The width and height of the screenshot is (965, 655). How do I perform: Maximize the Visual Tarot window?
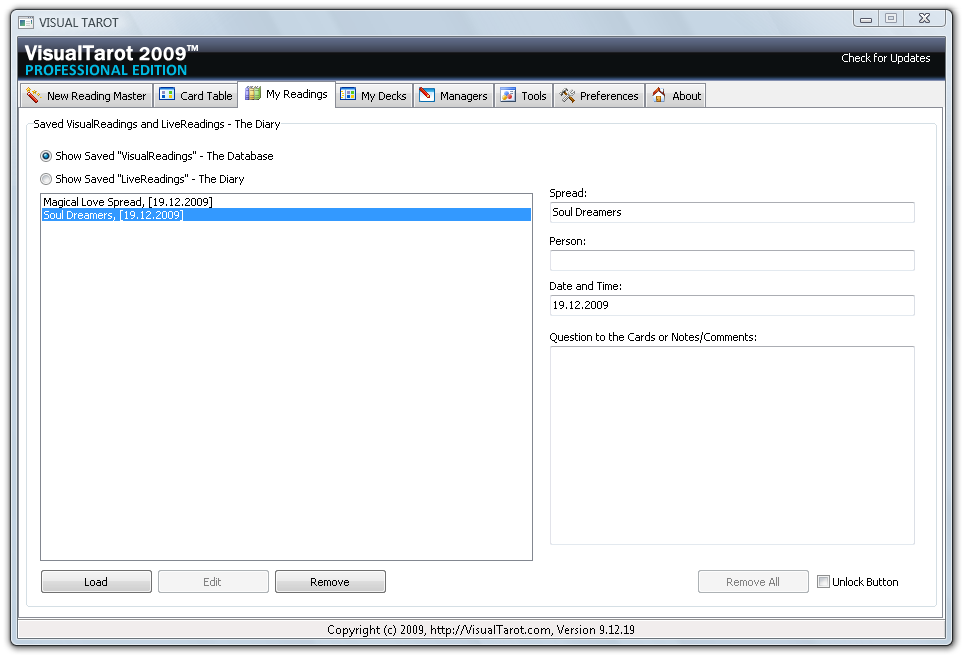pos(891,18)
